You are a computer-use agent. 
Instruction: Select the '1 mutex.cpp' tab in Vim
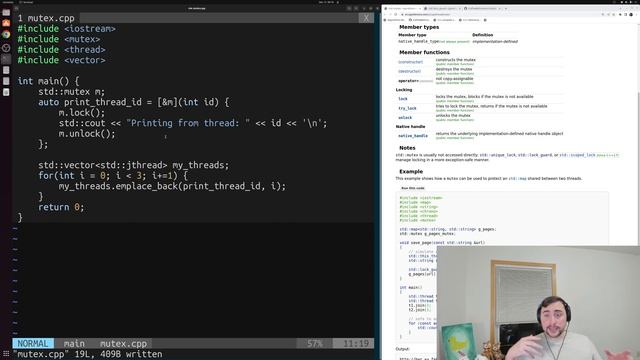pos(46,18)
